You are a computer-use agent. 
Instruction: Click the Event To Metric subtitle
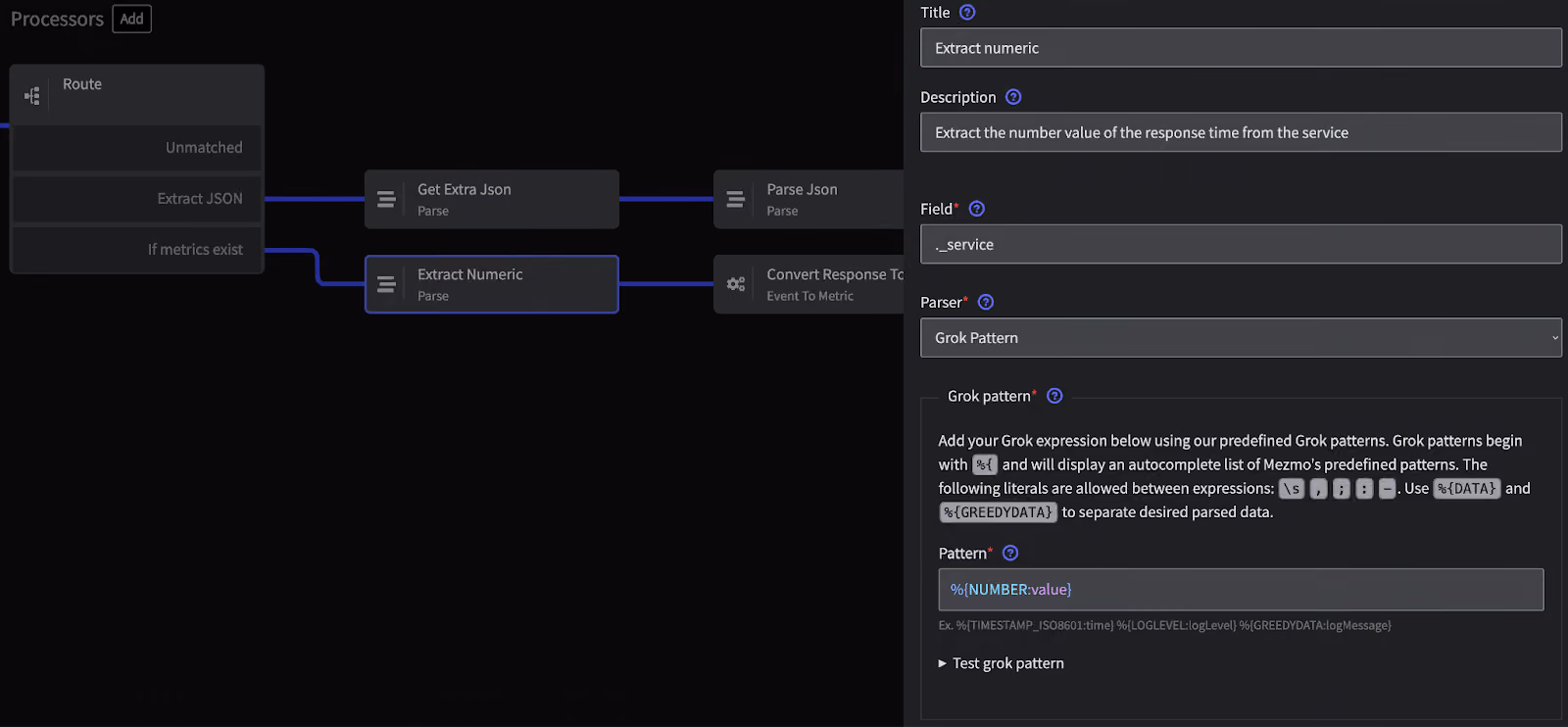tap(809, 296)
